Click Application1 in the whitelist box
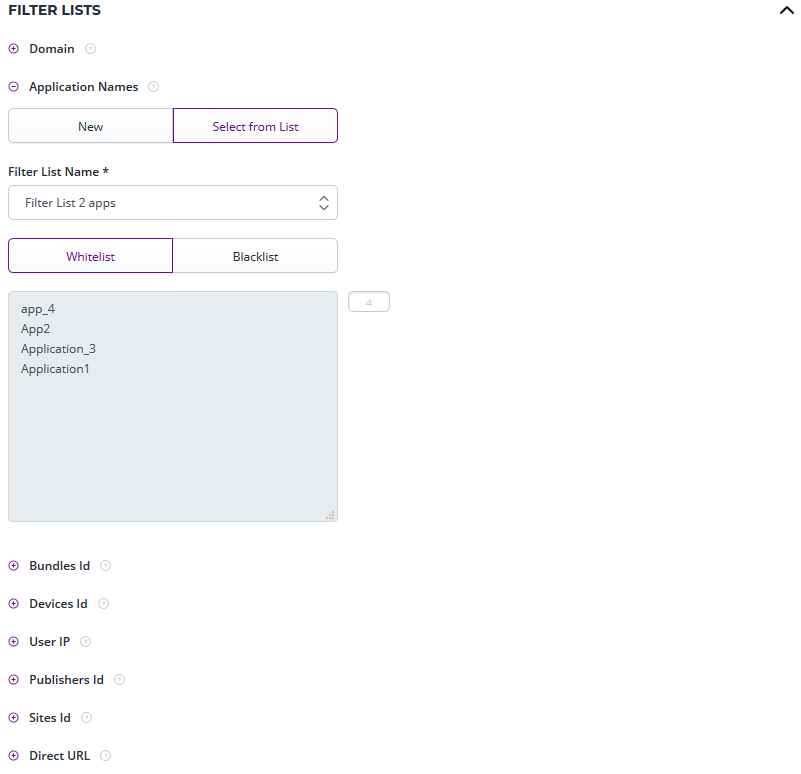 point(55,368)
